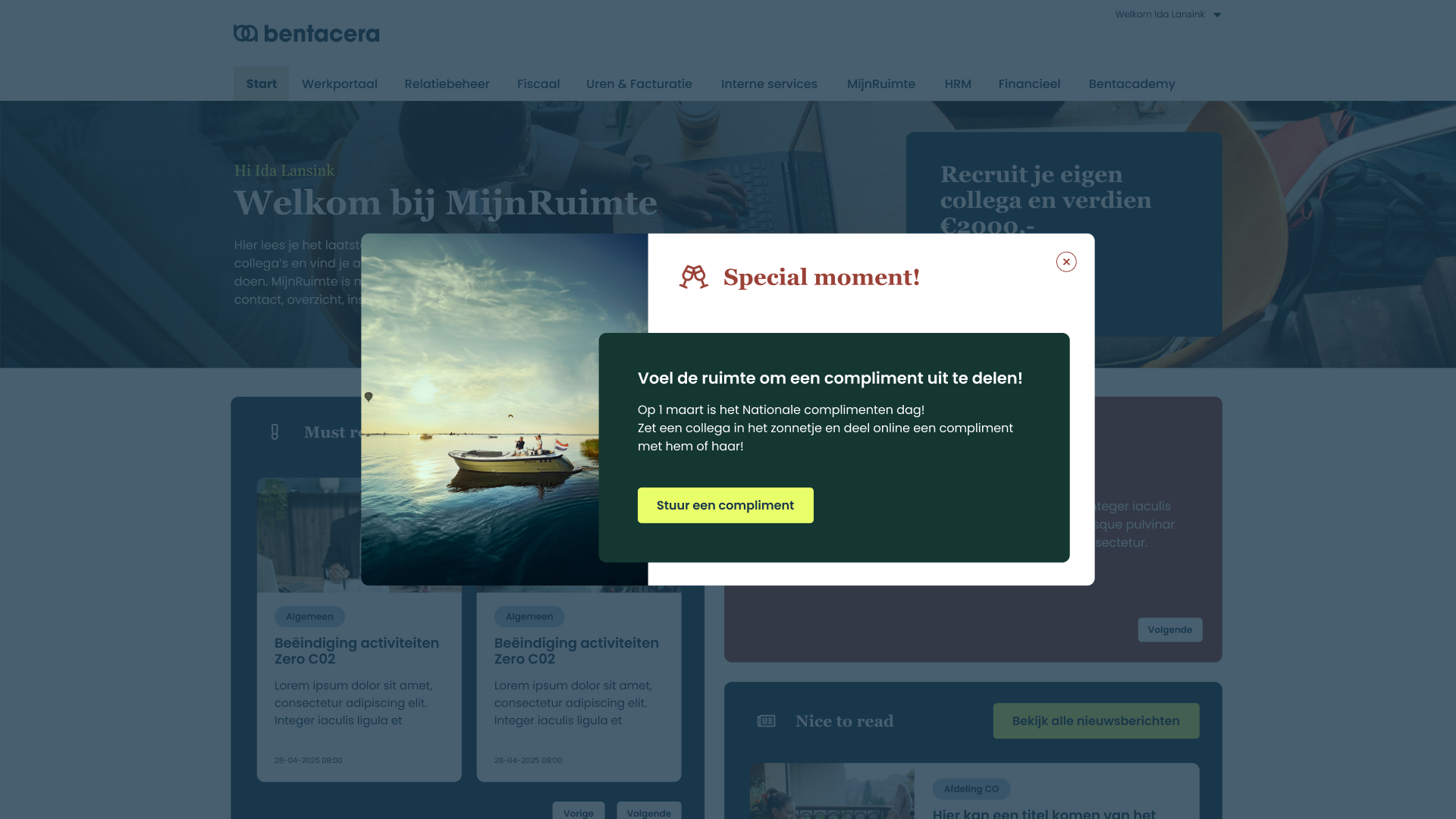Select the Start tab
1456x819 pixels.
pos(262,84)
